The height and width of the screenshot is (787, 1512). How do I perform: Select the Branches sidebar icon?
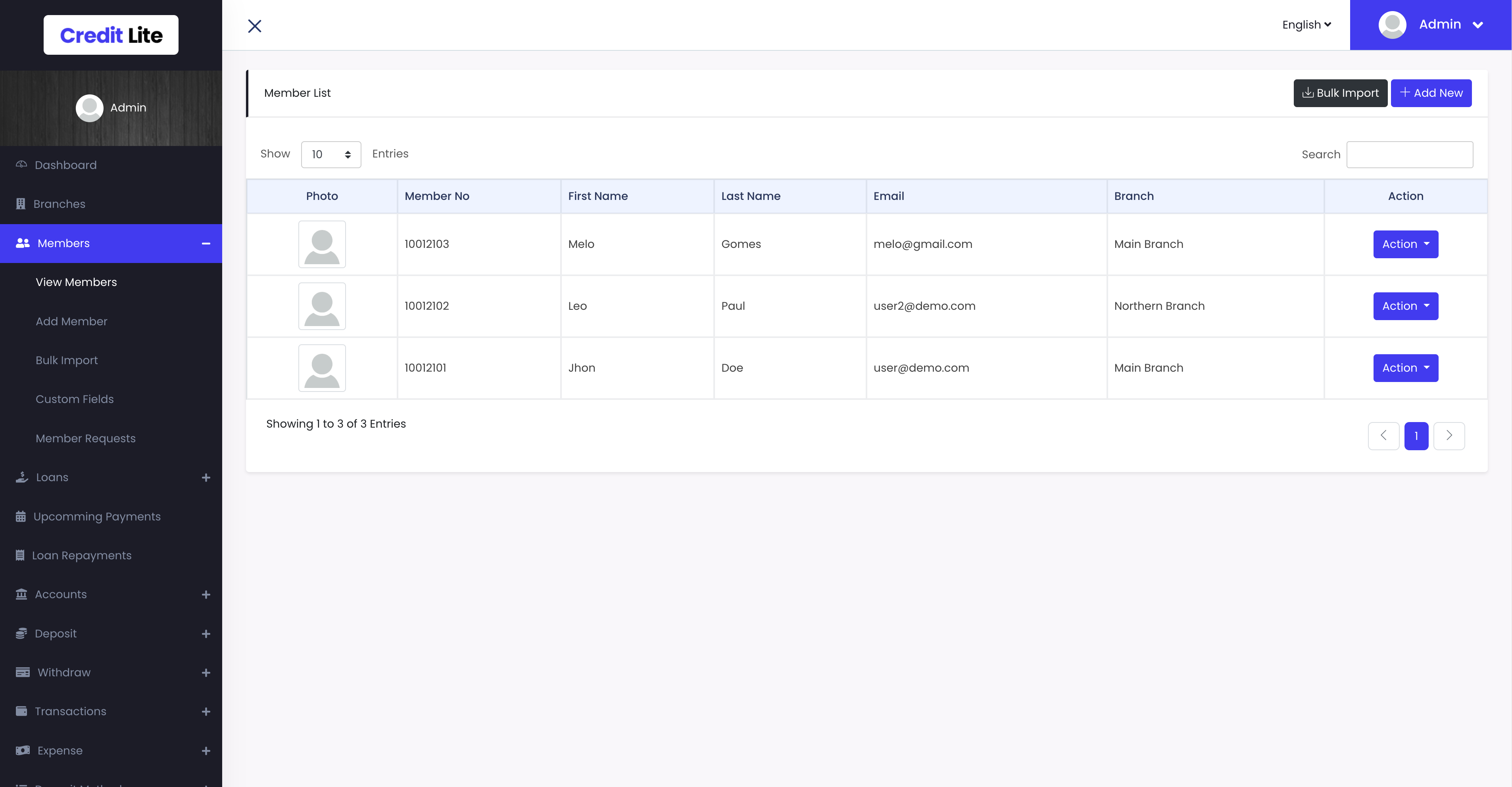[x=21, y=203]
